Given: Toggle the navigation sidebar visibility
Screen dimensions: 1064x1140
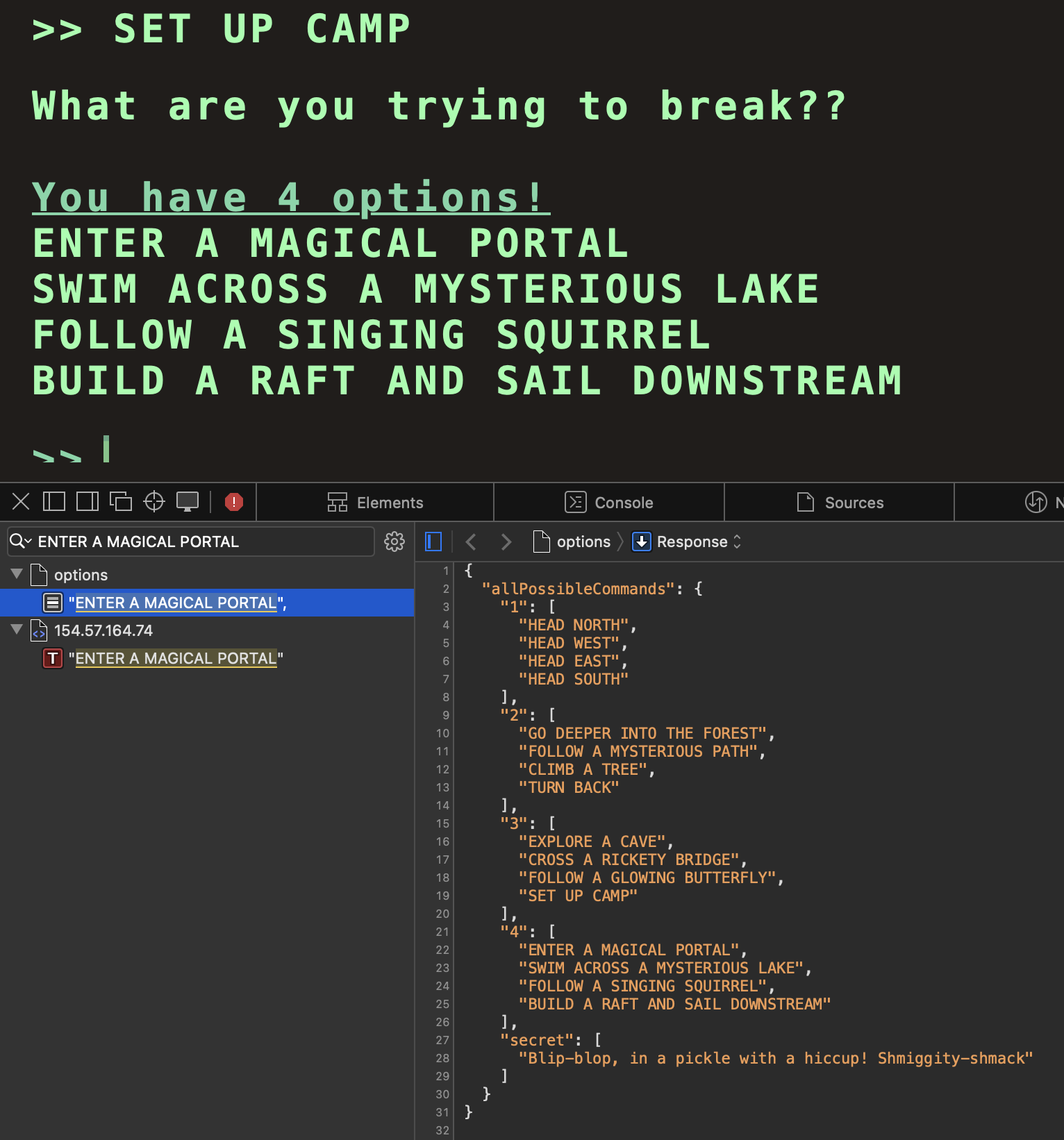Looking at the screenshot, I should click(x=433, y=542).
